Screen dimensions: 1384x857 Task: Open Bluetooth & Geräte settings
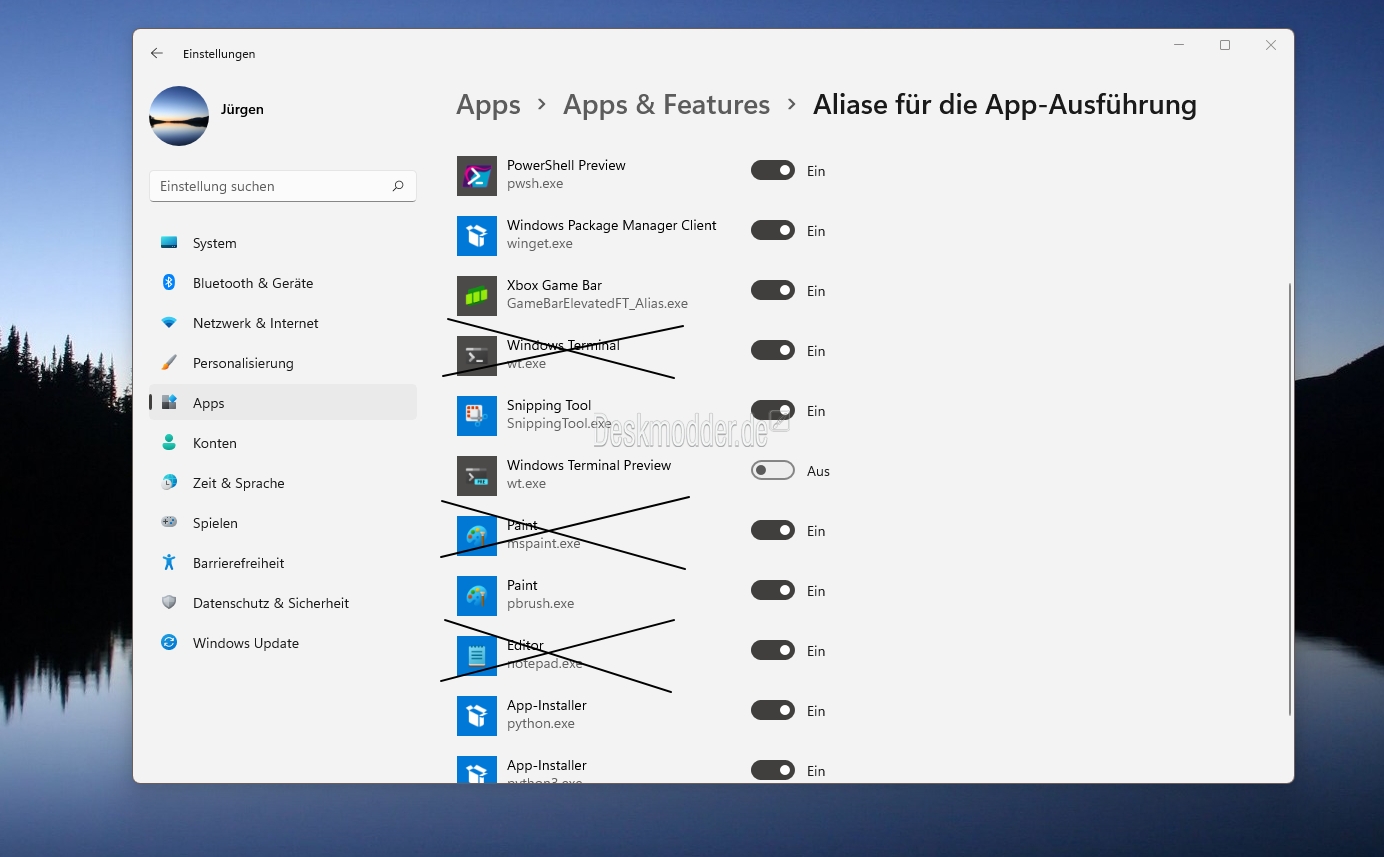[x=283, y=283]
